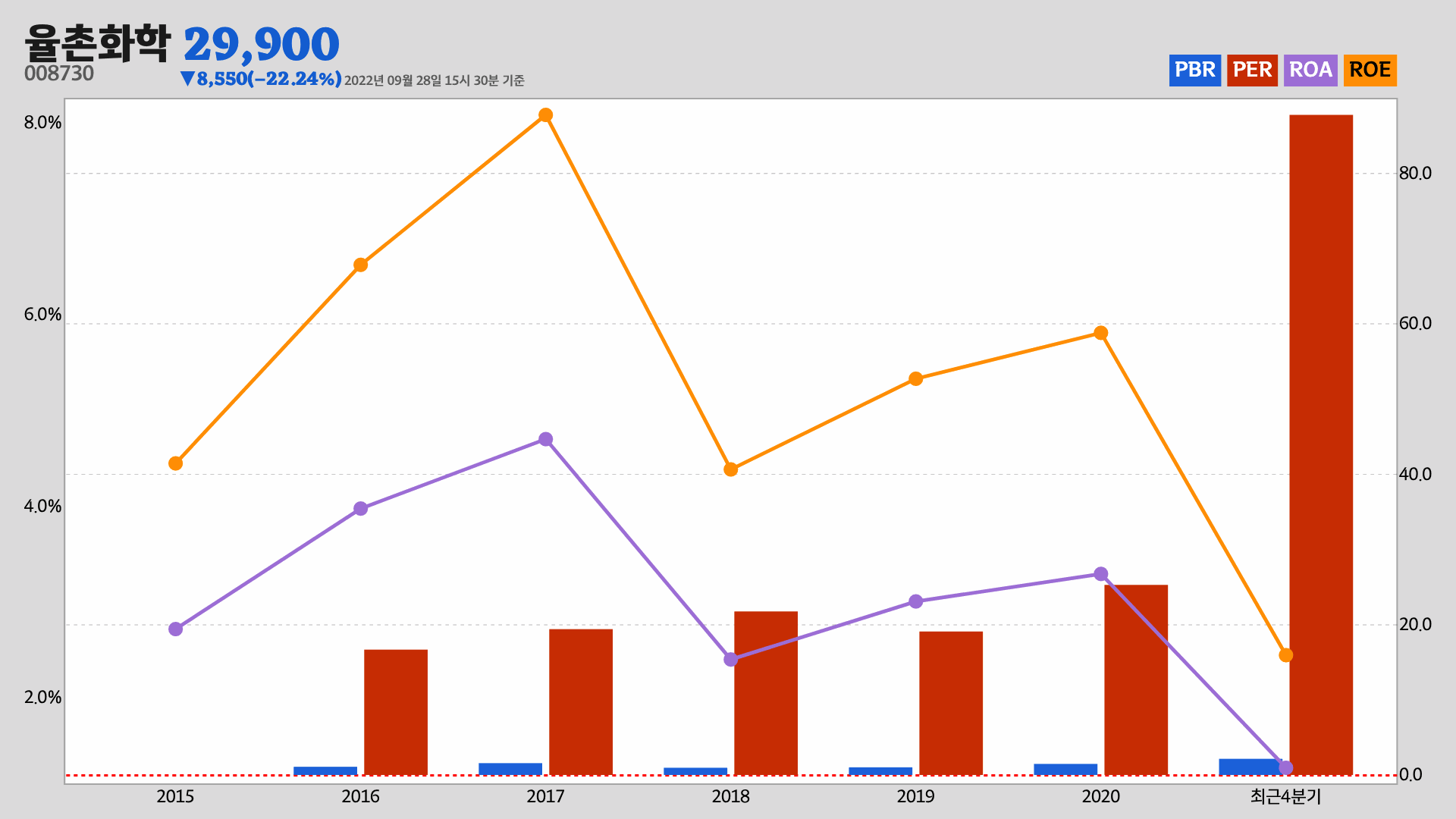Click the orange ROE data point for 2020
This screenshot has height=819, width=1456.
pos(1100,333)
